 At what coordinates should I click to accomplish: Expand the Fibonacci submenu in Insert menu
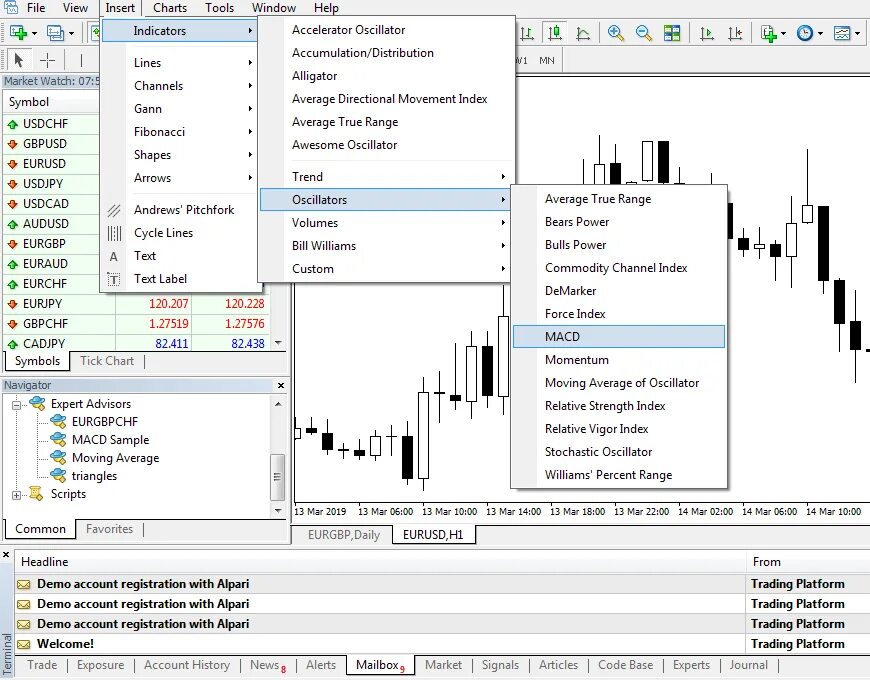point(181,131)
